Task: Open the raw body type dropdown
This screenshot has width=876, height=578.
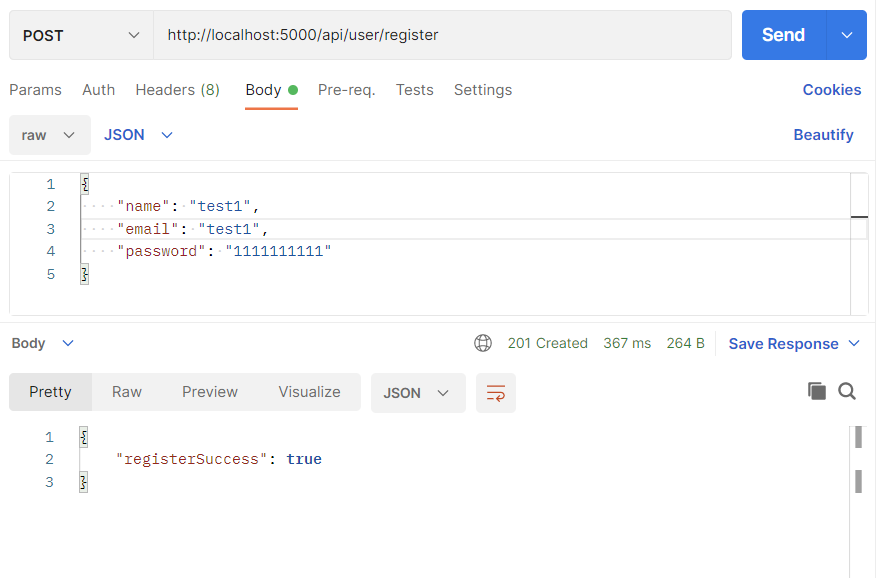Action: (50, 135)
